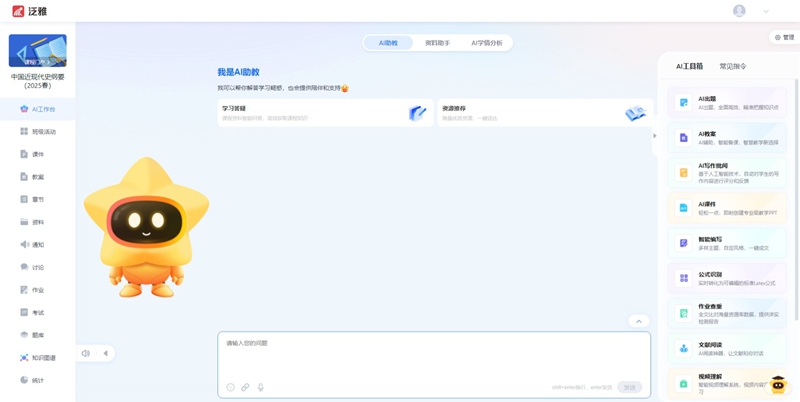Screen dimensions: 800x402
Task: Open the user account dropdown arrow
Action: coord(766,11)
